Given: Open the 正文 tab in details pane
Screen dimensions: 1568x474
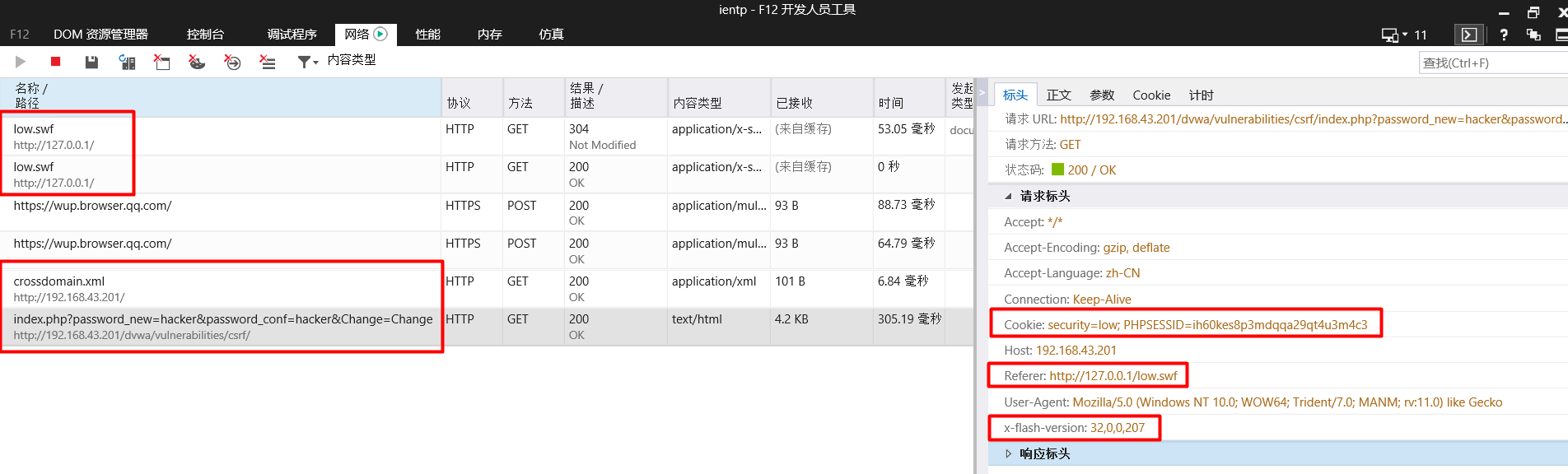Looking at the screenshot, I should (1058, 95).
